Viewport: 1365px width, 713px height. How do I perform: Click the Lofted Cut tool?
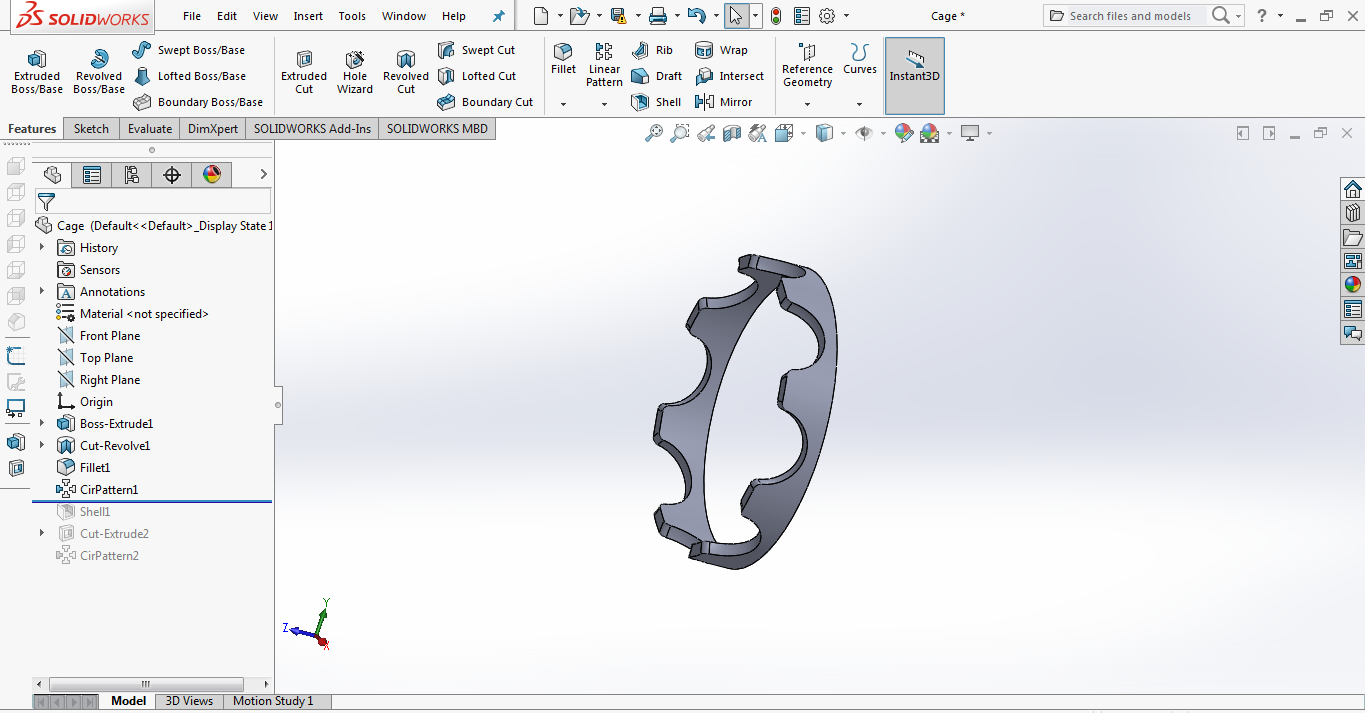tap(477, 76)
